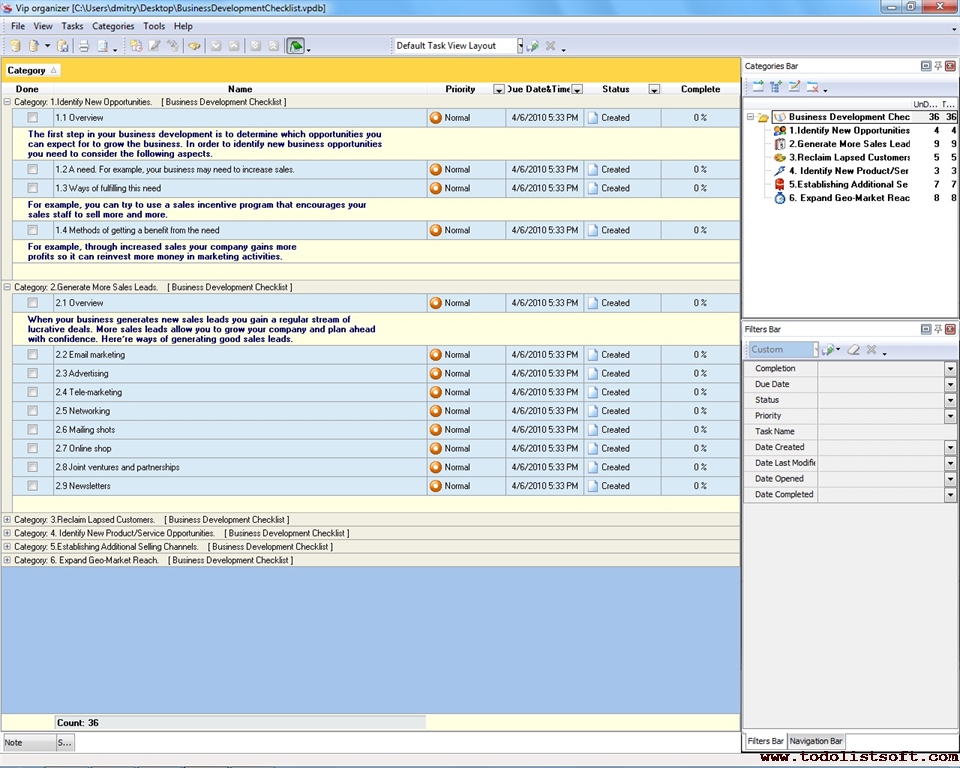Pin the Categories Bar using the pushpin icon
The width and height of the screenshot is (960, 768).
coord(938,66)
